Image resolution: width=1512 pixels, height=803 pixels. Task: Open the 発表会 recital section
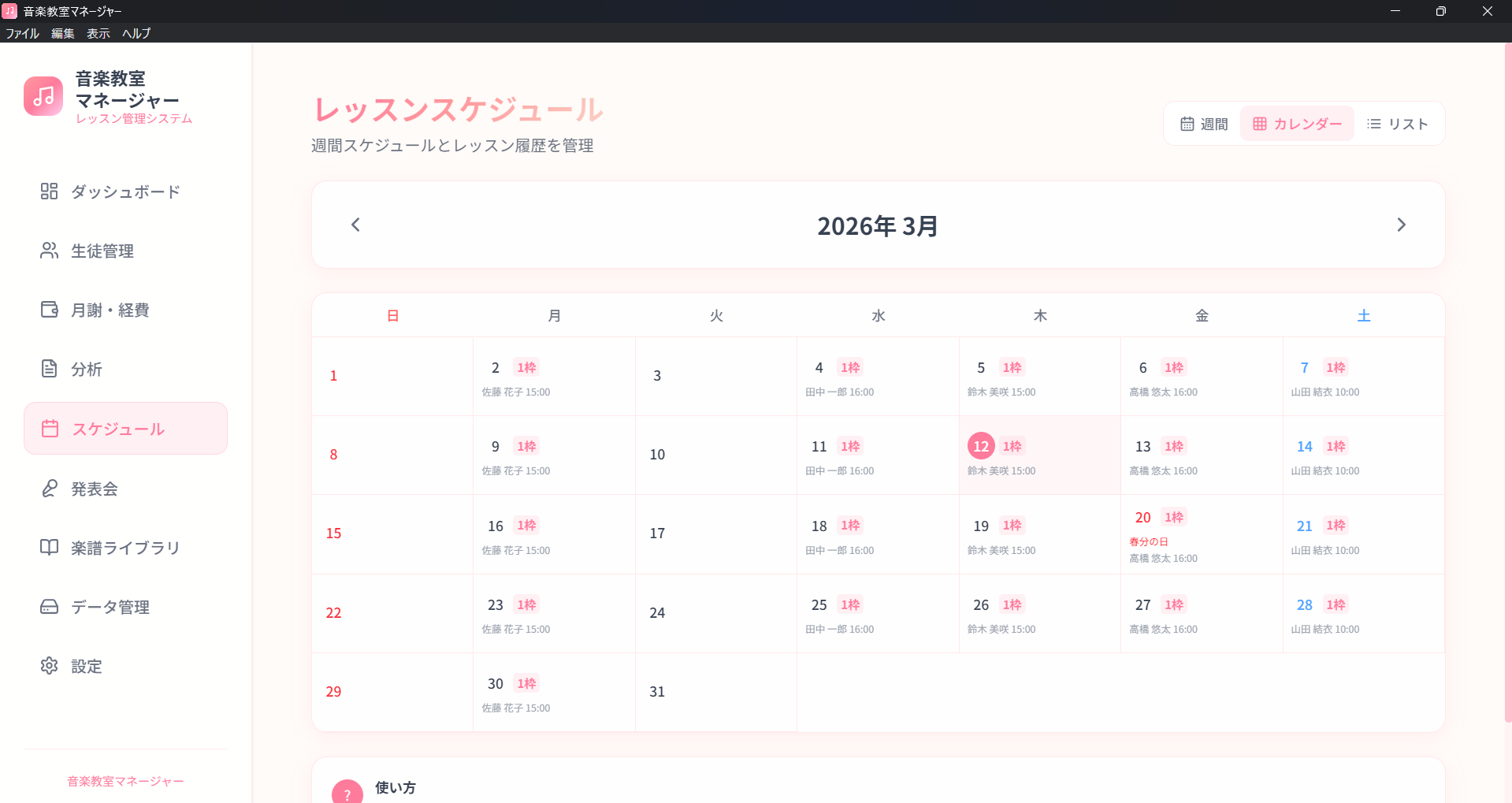click(49, 489)
